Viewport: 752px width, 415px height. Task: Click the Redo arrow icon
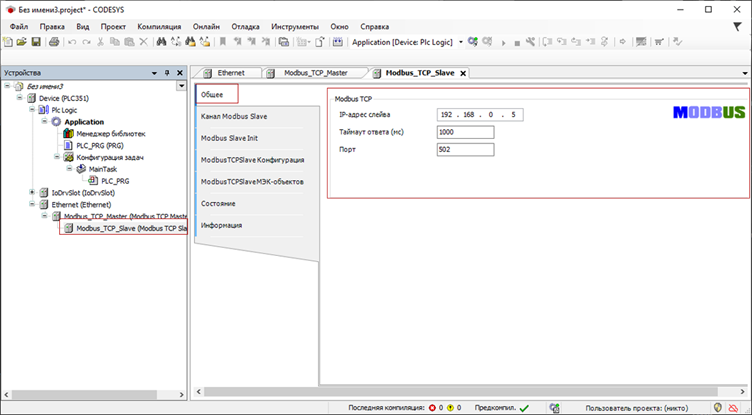click(x=86, y=42)
